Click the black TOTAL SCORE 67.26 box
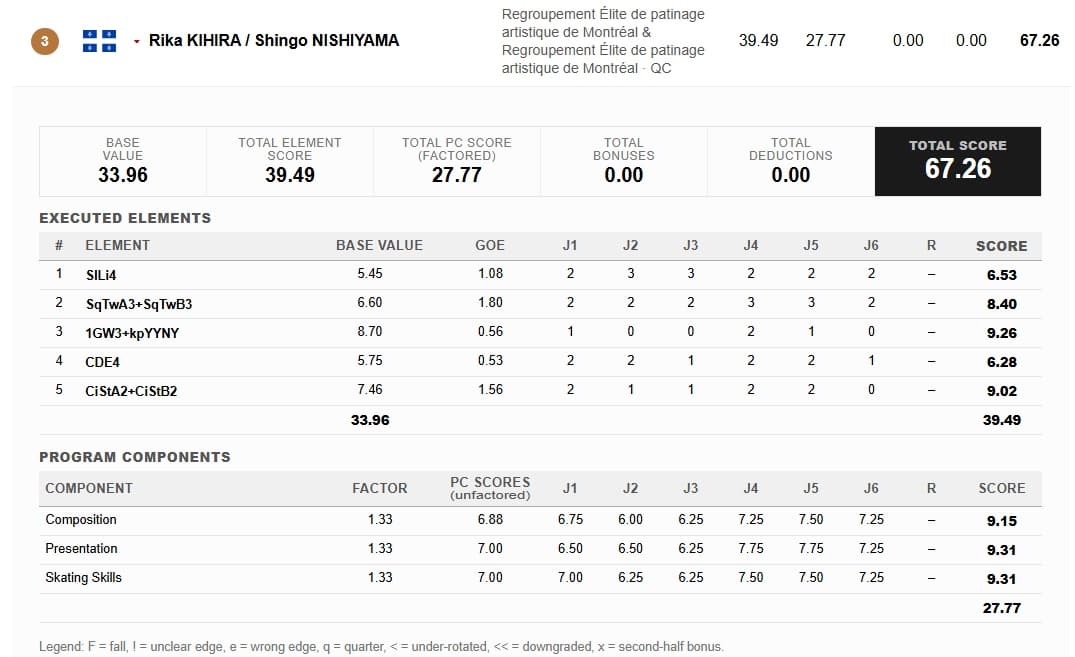1075x657 pixels. 958,161
